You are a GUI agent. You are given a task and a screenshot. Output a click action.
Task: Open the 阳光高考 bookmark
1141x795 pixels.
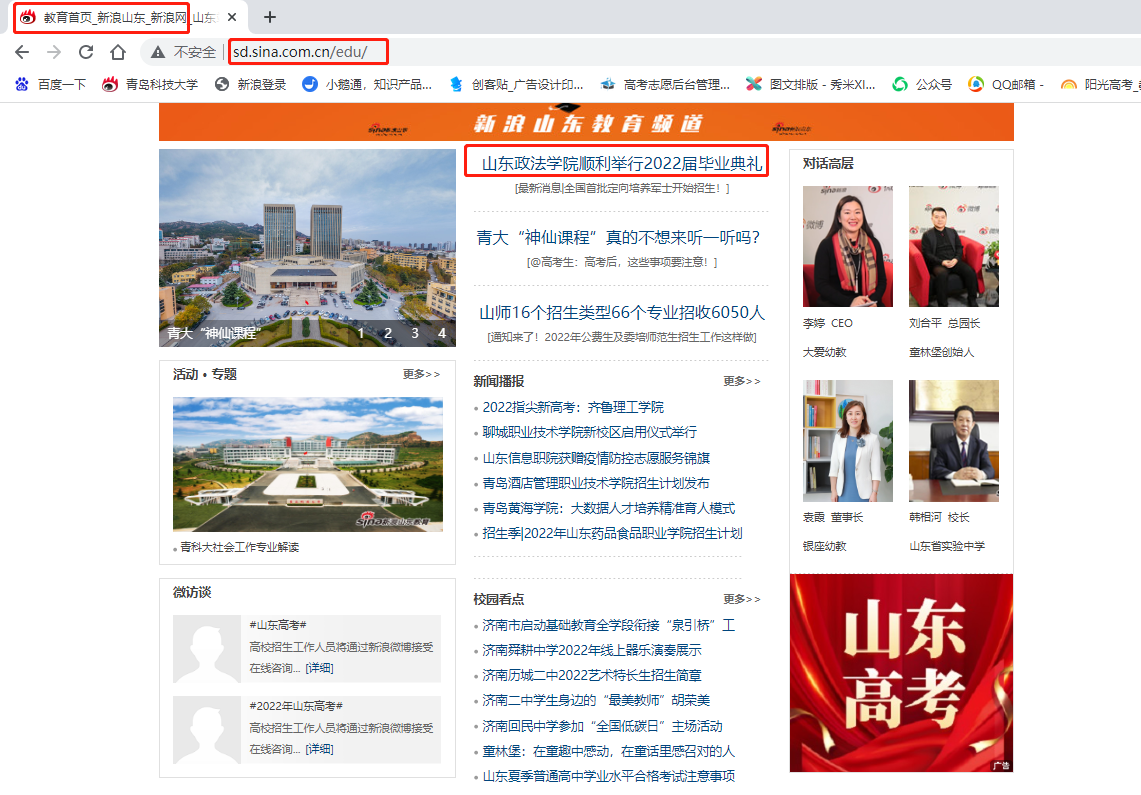tap(1100, 84)
